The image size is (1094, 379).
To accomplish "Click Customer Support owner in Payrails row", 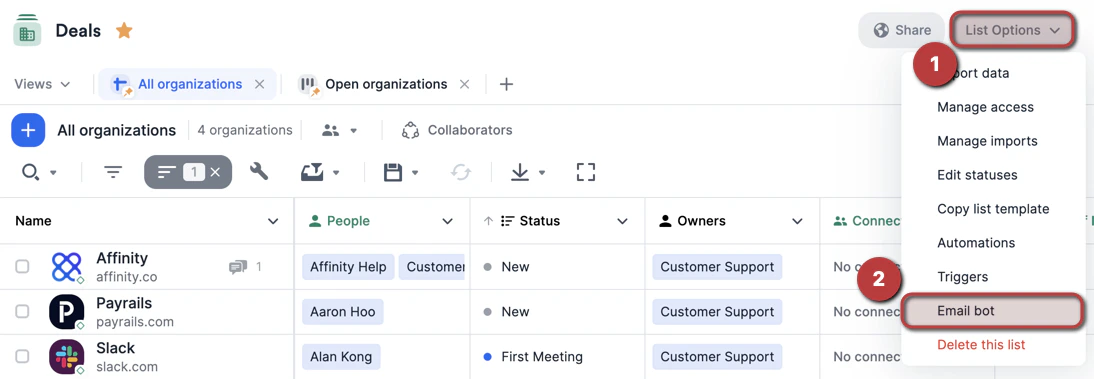I will pyautogui.click(x=717, y=312).
